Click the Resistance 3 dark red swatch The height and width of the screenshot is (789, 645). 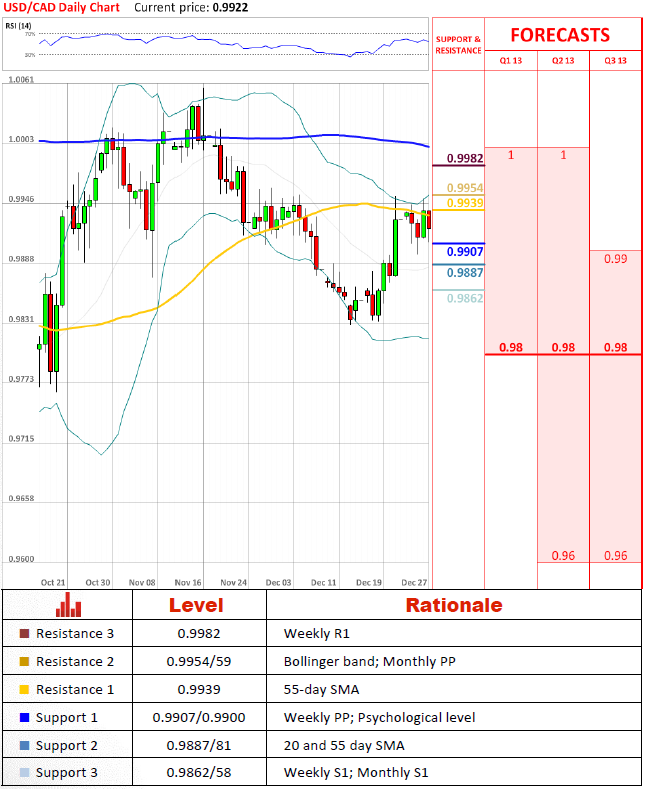tap(24, 634)
